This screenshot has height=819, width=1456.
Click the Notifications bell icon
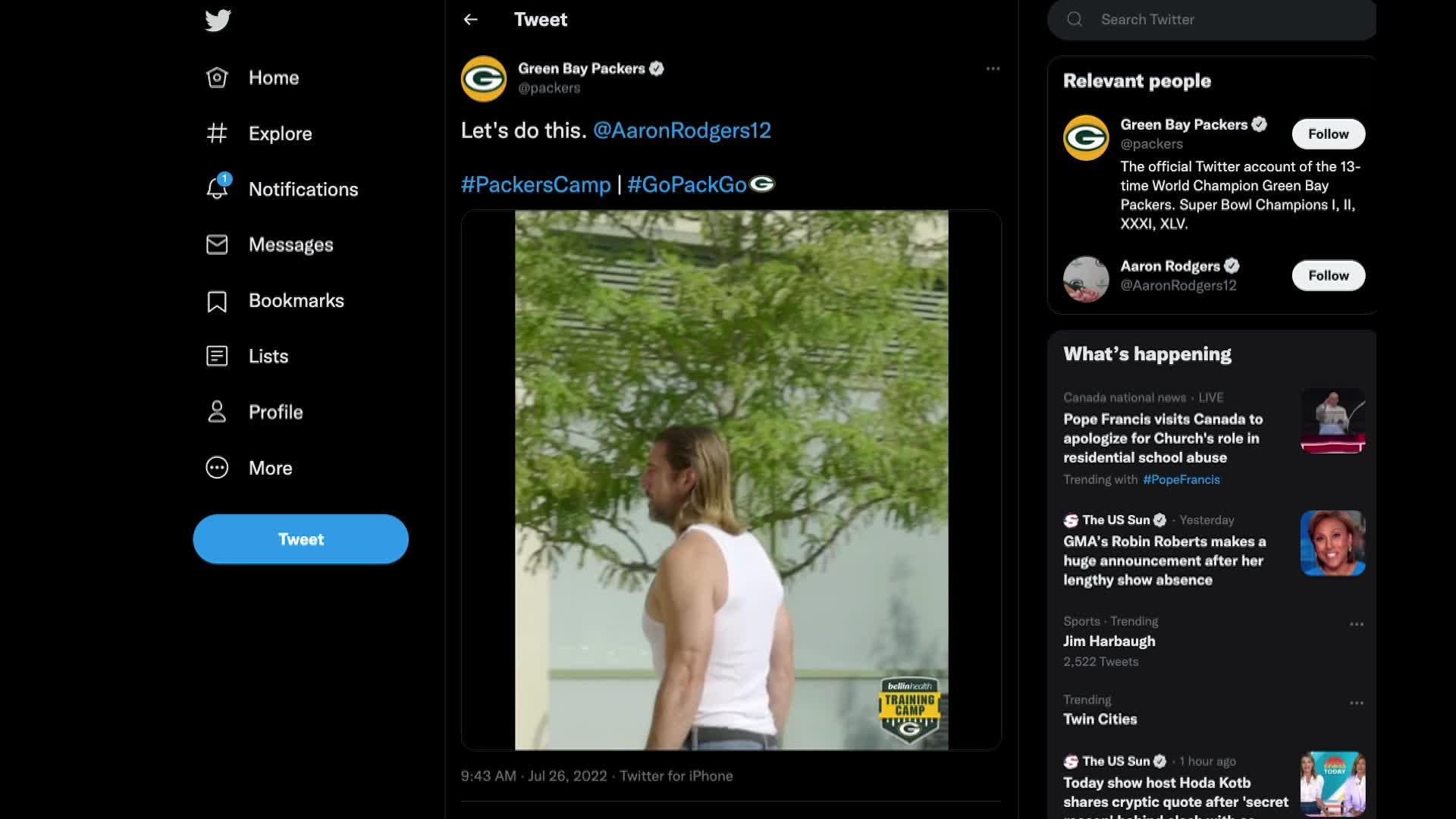(x=216, y=190)
